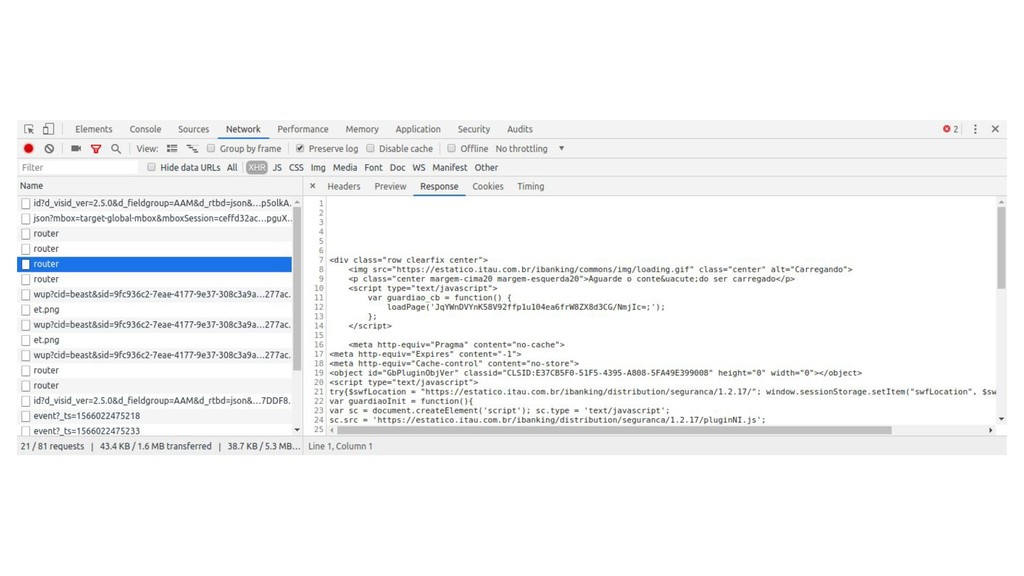Image resolution: width=1024 pixels, height=576 pixels.
Task: Toggle the XHR filter
Action: [x=257, y=168]
